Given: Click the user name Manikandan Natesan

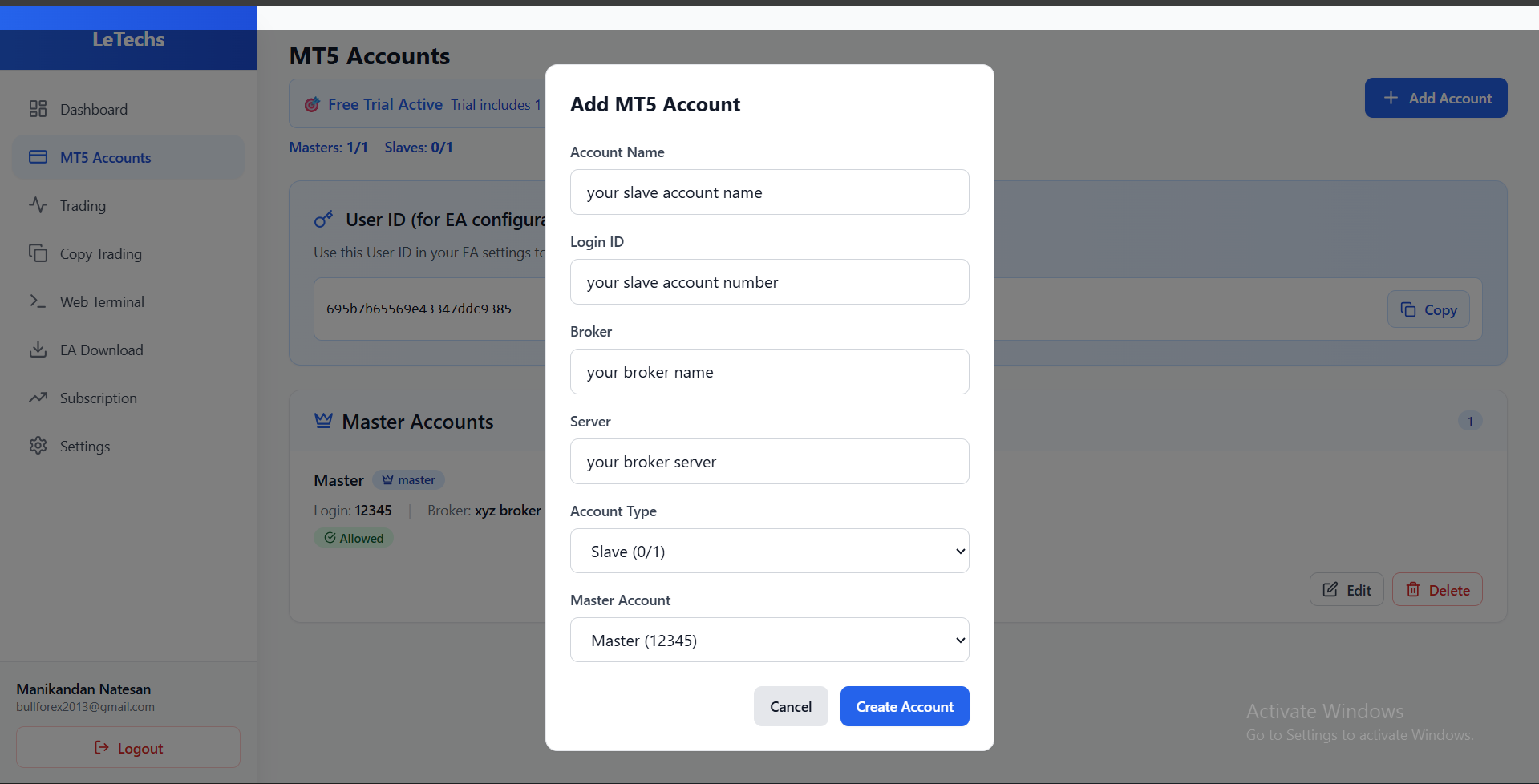Looking at the screenshot, I should pos(83,689).
